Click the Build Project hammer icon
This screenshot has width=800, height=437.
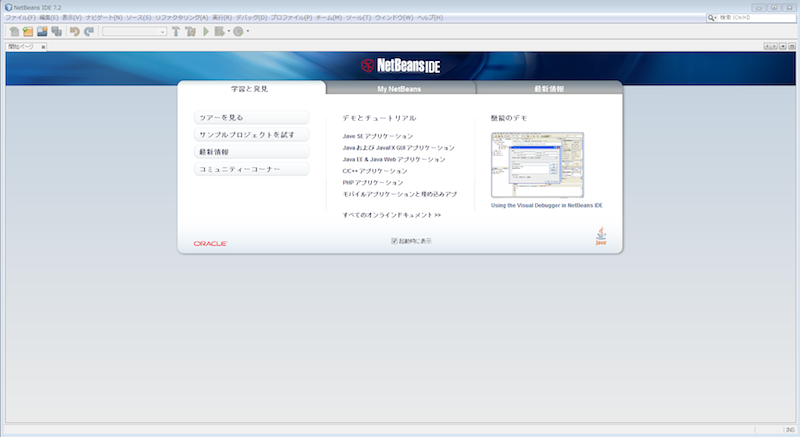[x=176, y=32]
